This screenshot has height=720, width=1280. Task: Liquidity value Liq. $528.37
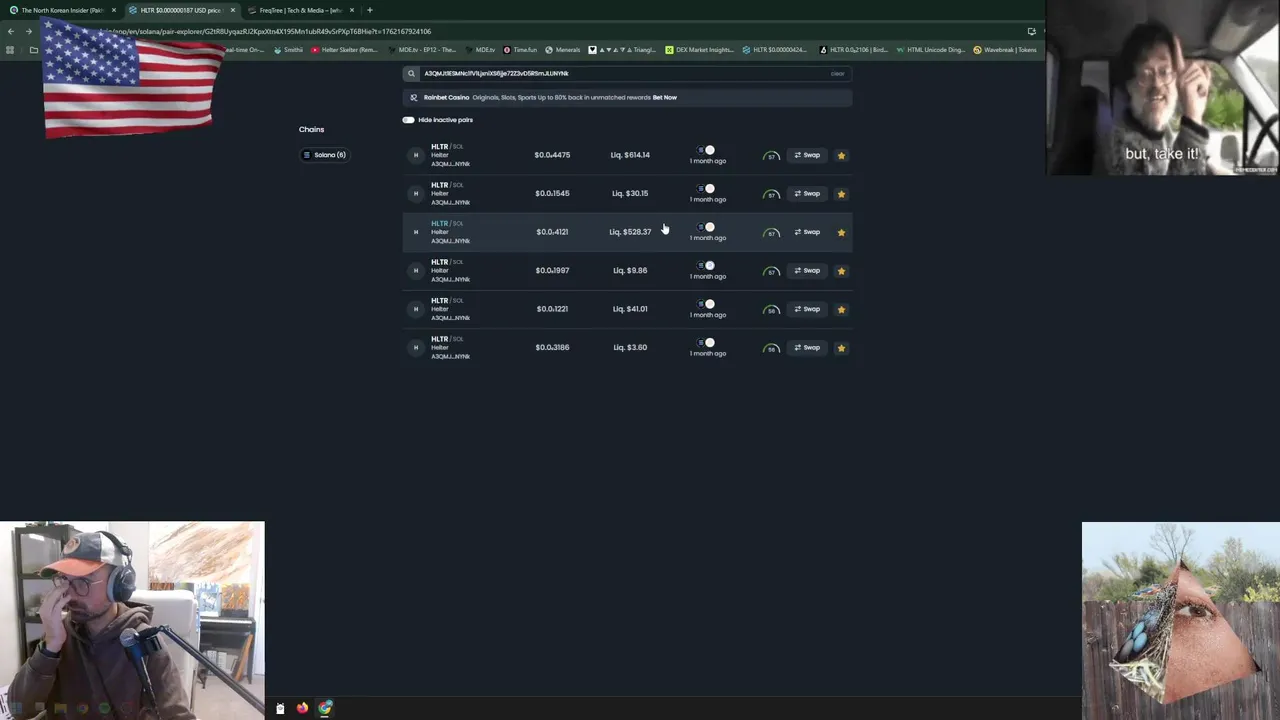click(x=630, y=232)
